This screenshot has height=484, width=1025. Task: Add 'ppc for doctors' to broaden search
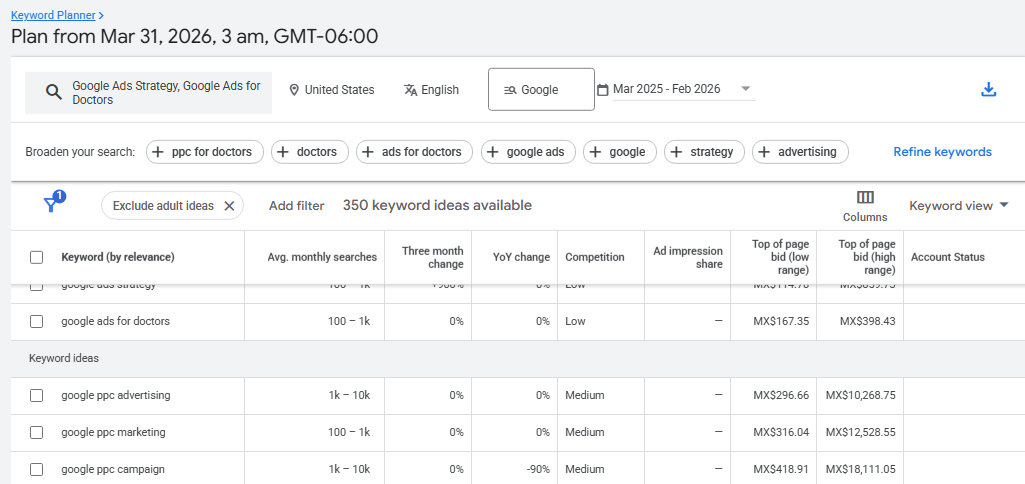(x=205, y=152)
